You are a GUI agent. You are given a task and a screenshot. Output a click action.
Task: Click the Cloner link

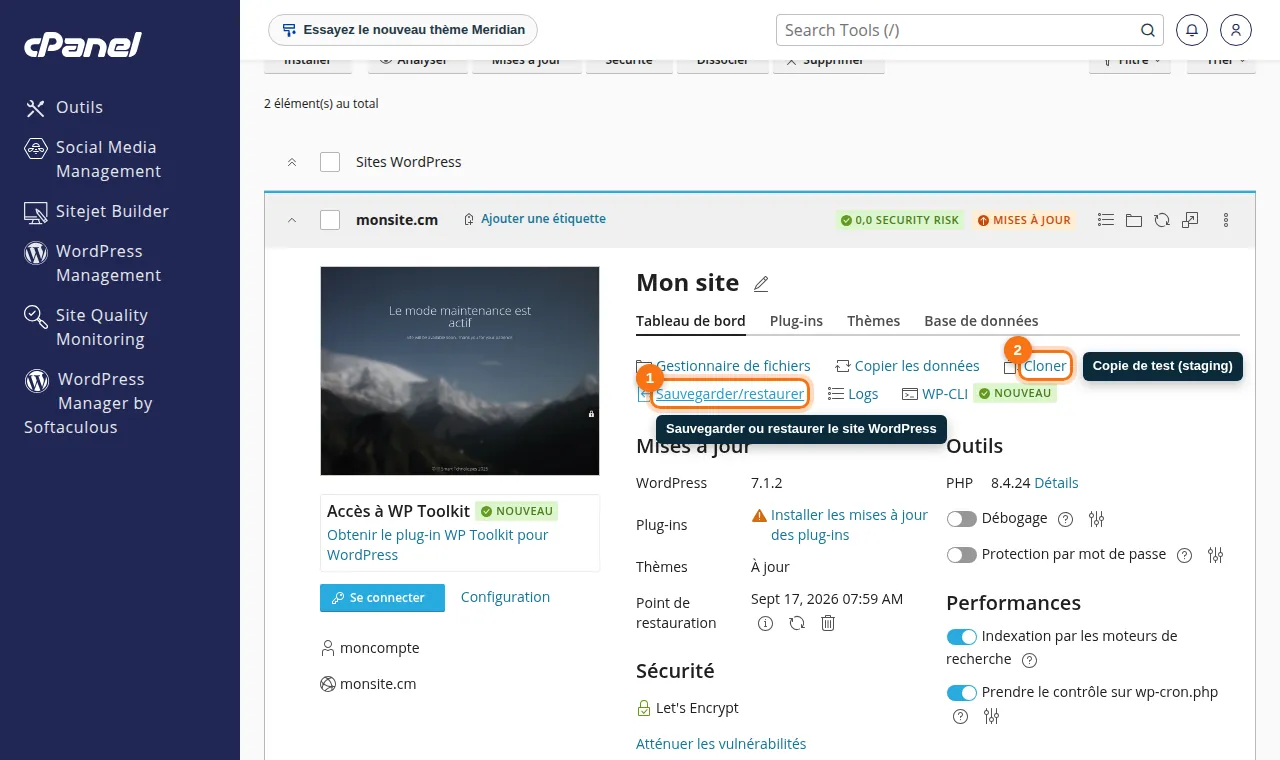1045,366
